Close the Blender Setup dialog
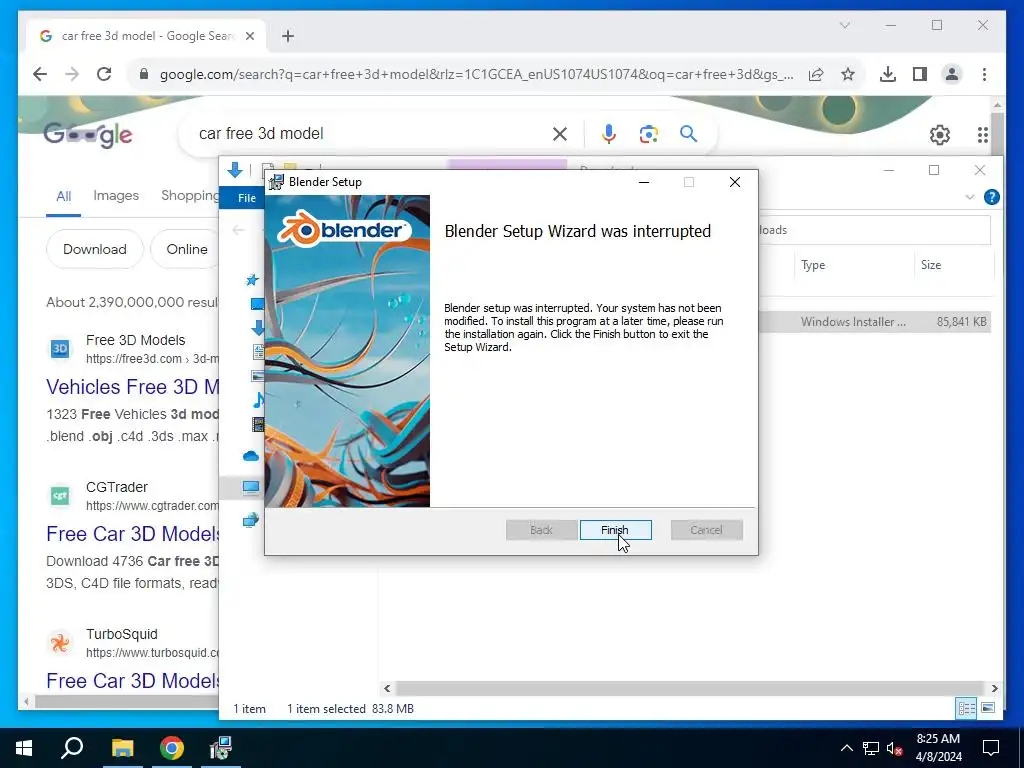1024x768 pixels. pyautogui.click(x=735, y=182)
